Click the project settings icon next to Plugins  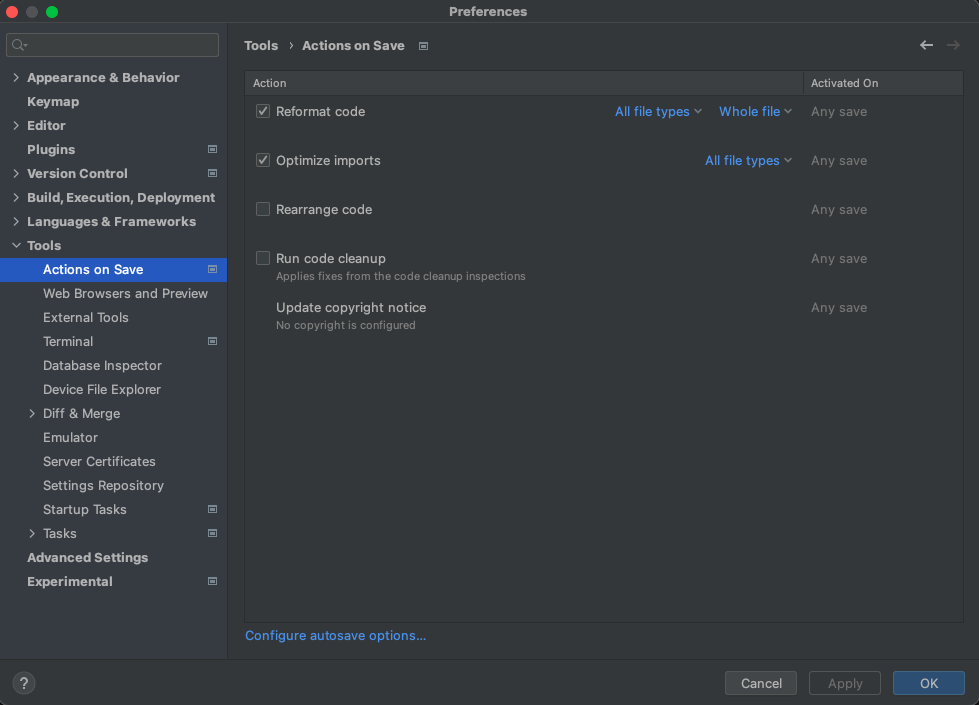click(212, 149)
